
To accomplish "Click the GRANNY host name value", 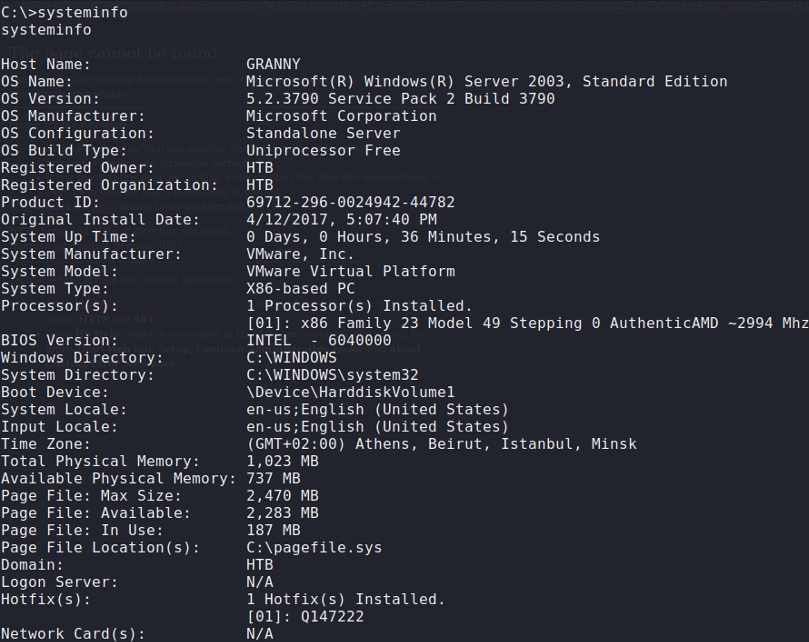I will pyautogui.click(x=273, y=65).
